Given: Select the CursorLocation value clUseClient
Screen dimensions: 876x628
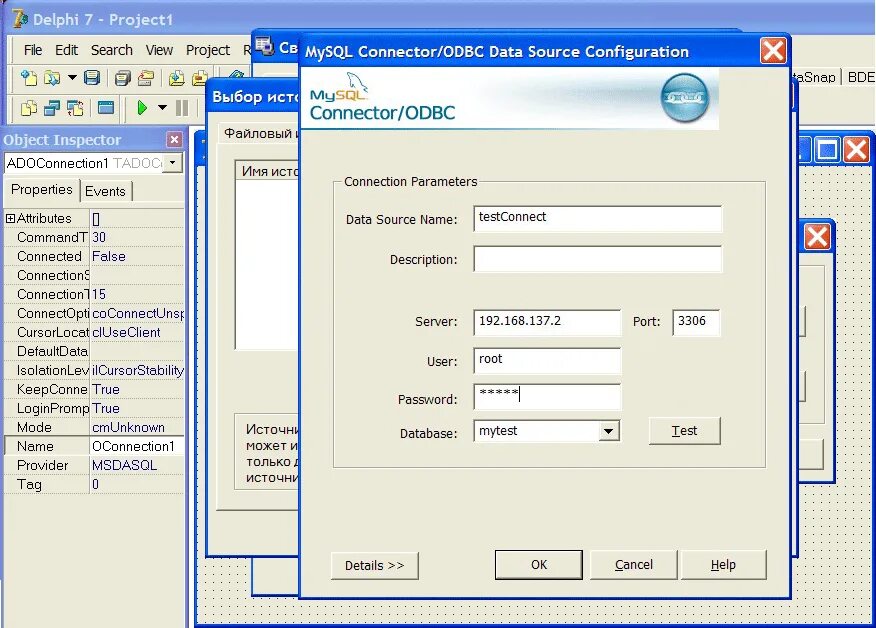Looking at the screenshot, I should pos(137,332).
